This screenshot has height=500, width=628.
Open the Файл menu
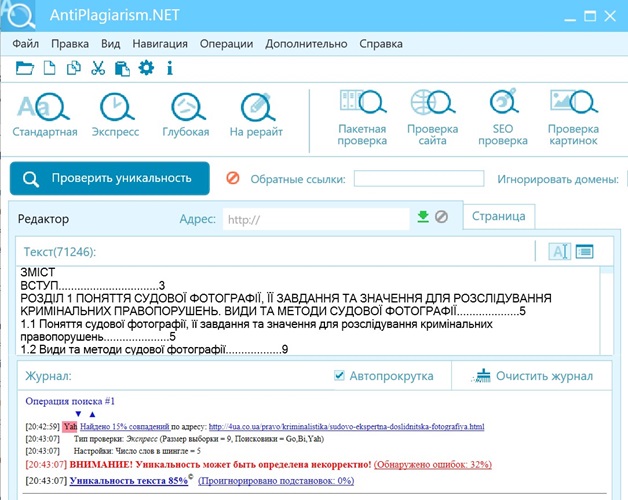coord(26,43)
